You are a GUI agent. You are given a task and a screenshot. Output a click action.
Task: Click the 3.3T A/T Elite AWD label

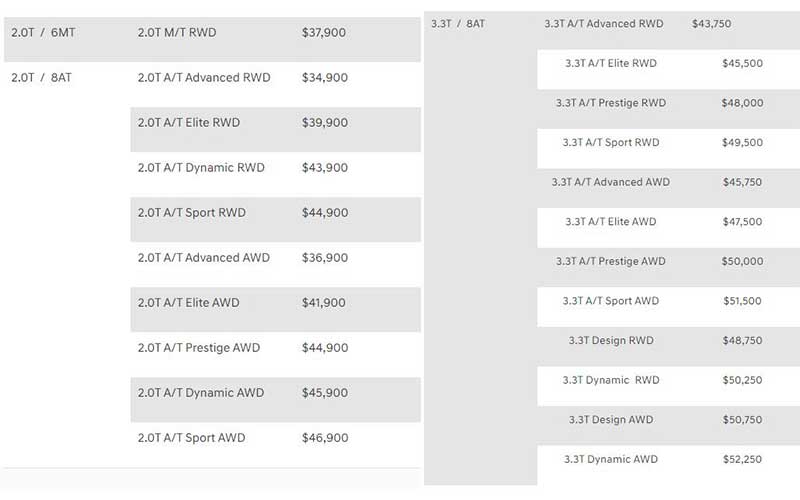pos(611,222)
